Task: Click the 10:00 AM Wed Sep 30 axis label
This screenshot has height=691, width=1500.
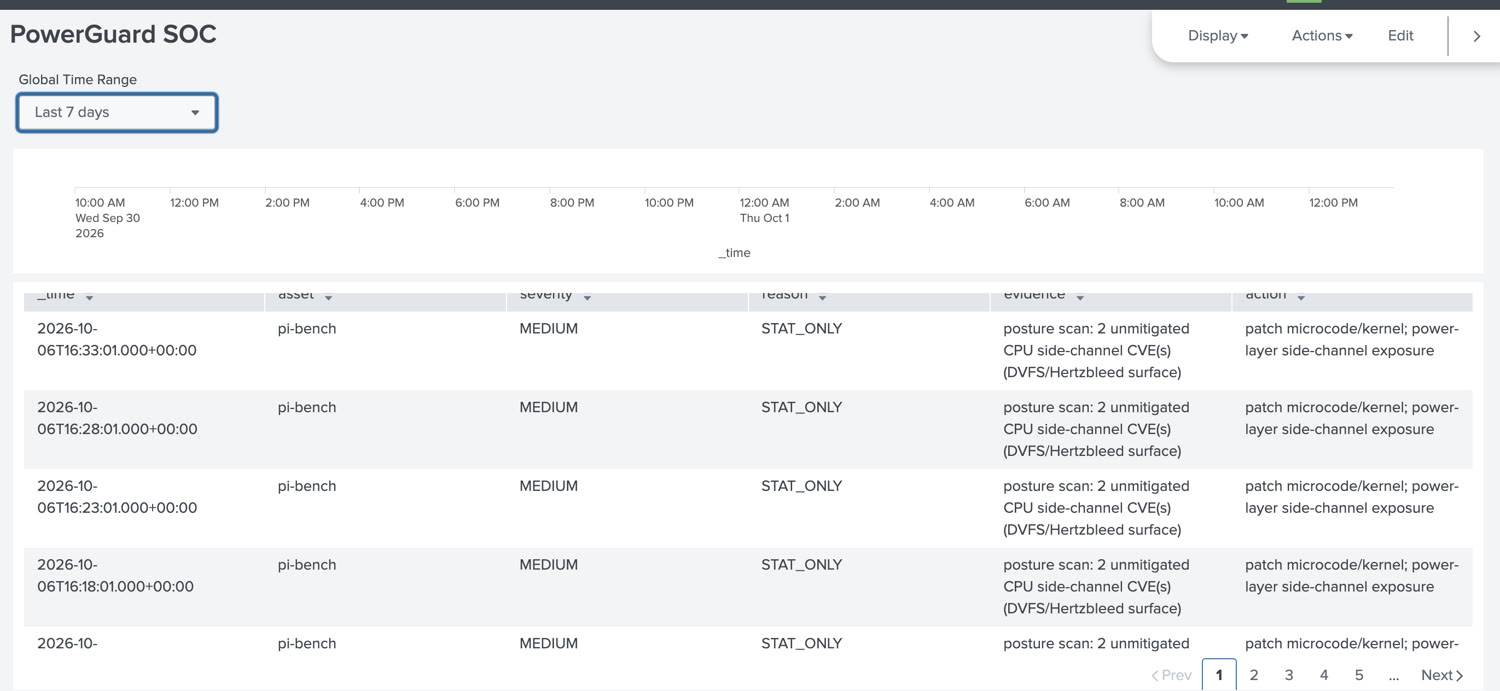Action: click(x=107, y=218)
